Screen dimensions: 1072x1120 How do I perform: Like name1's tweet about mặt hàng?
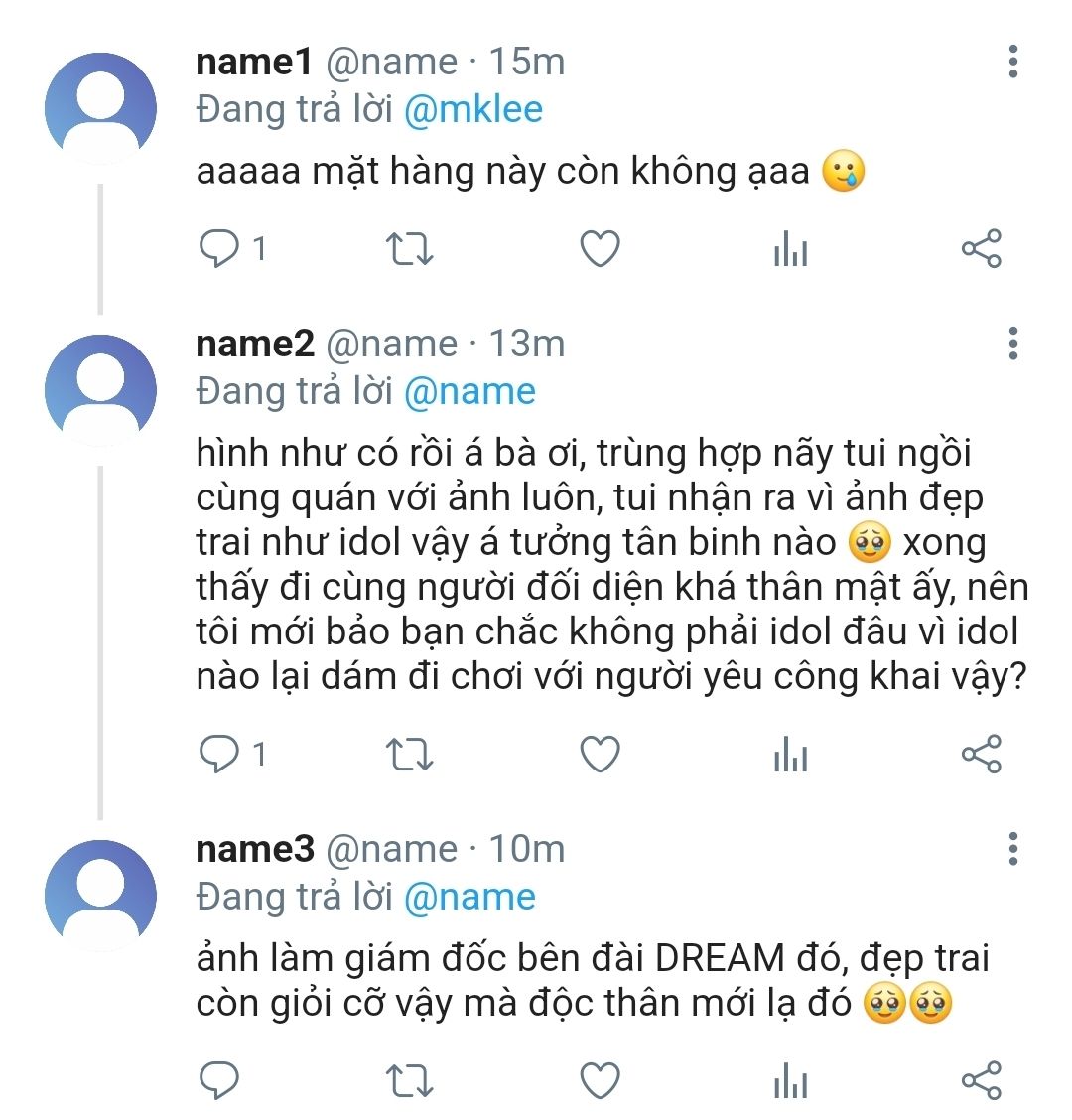point(600,249)
